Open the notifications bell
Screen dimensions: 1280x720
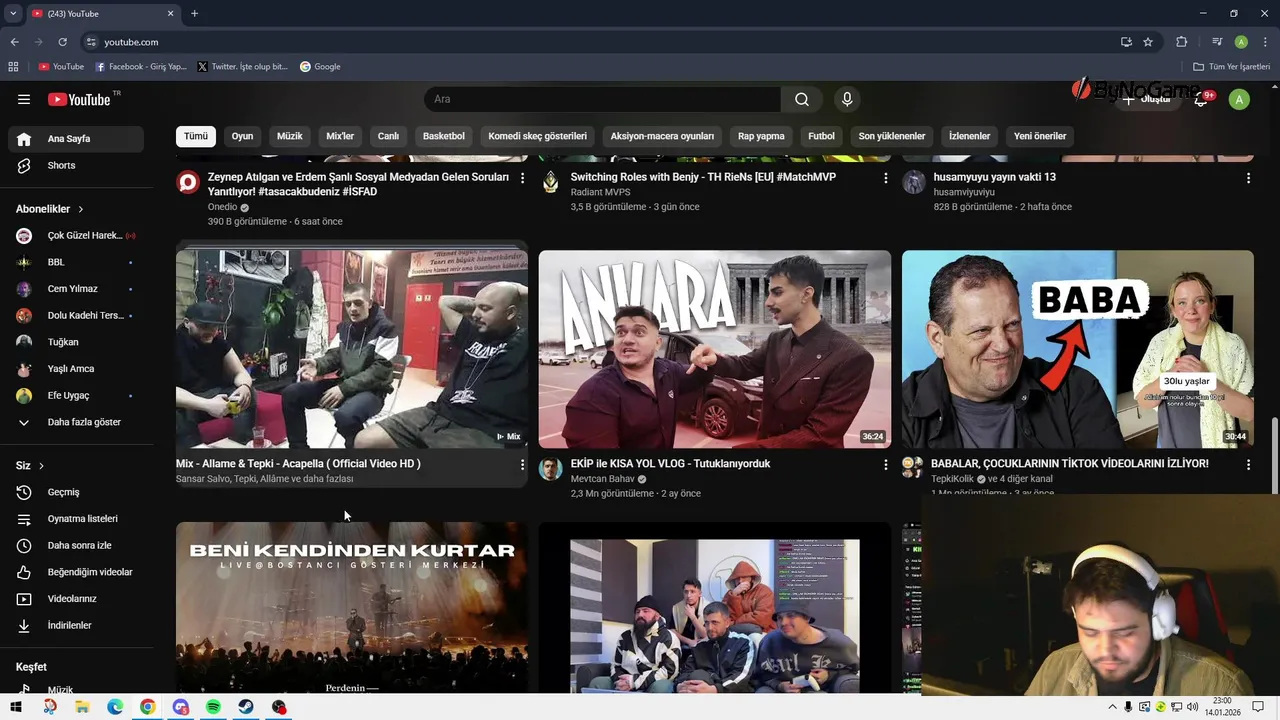[x=1201, y=99]
